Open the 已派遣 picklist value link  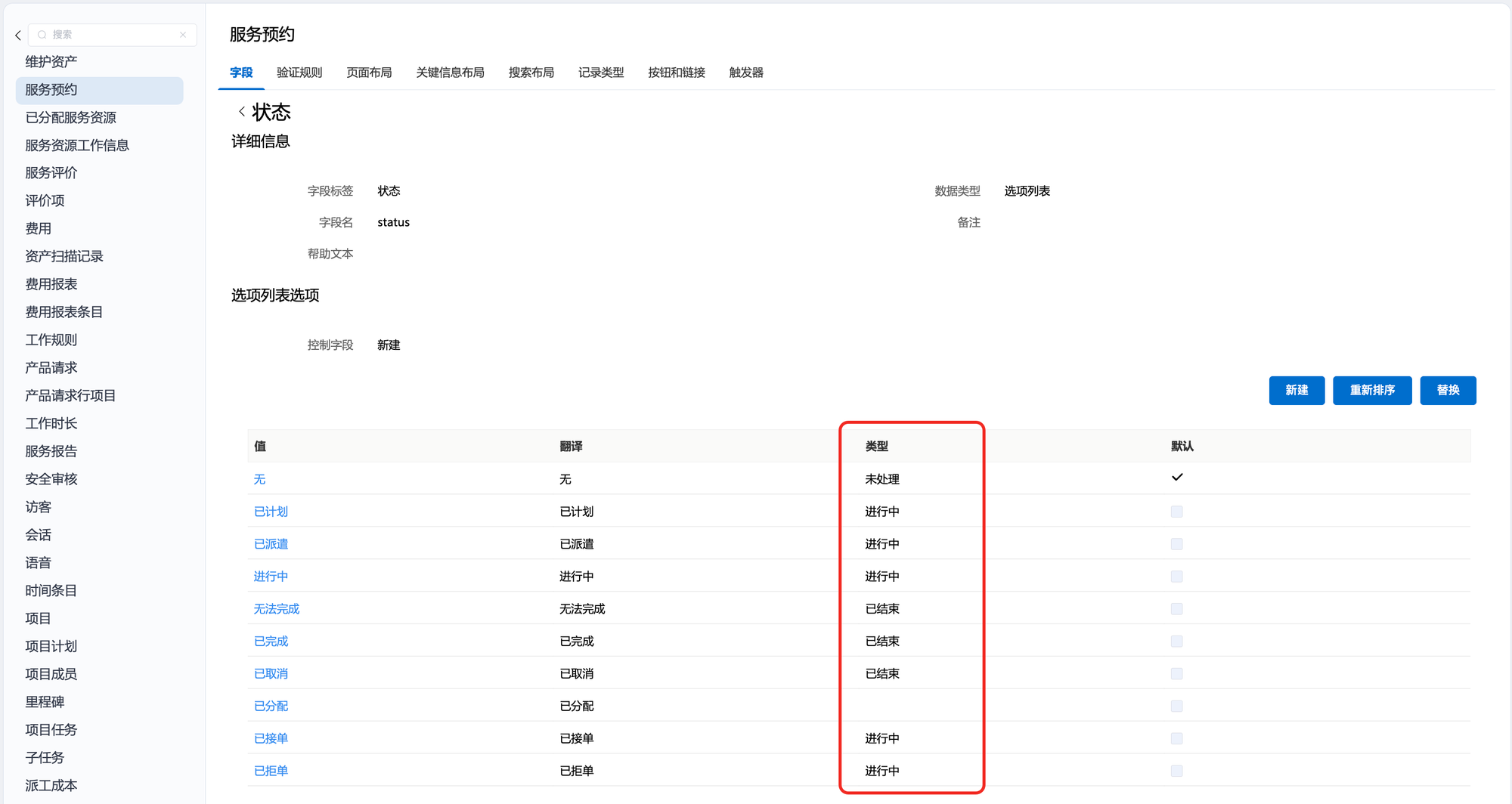(x=271, y=544)
